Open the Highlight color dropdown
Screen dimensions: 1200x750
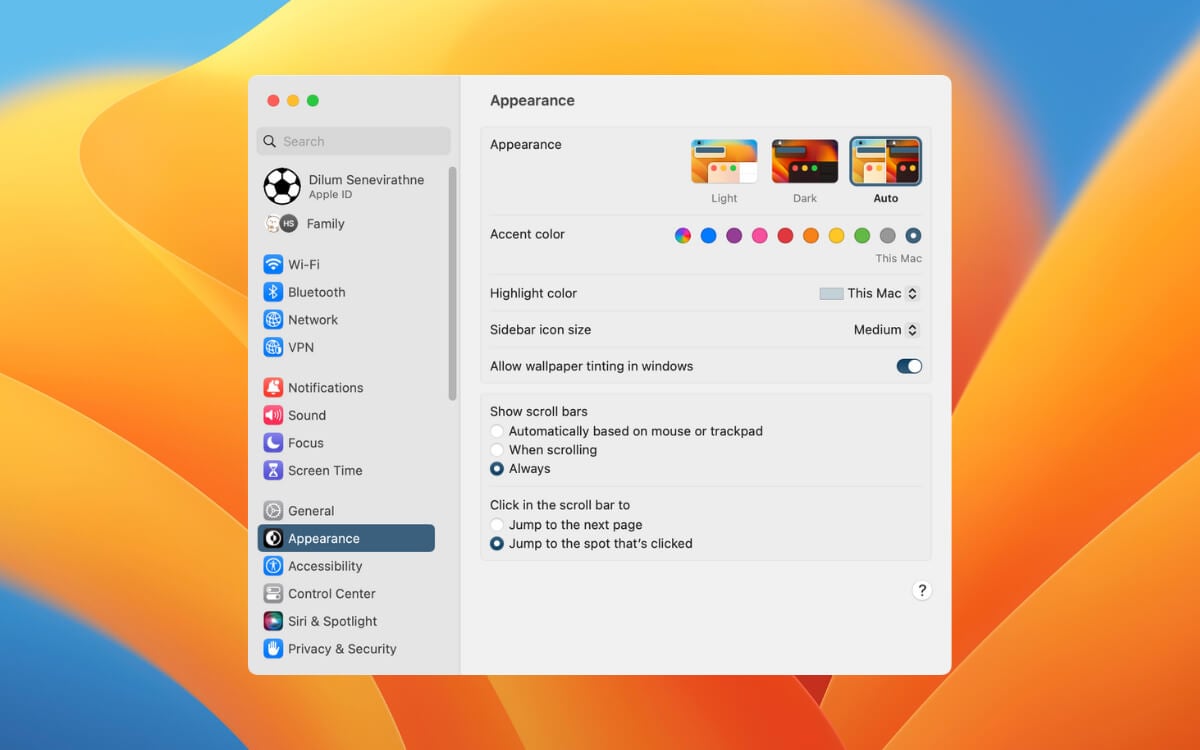(x=869, y=293)
